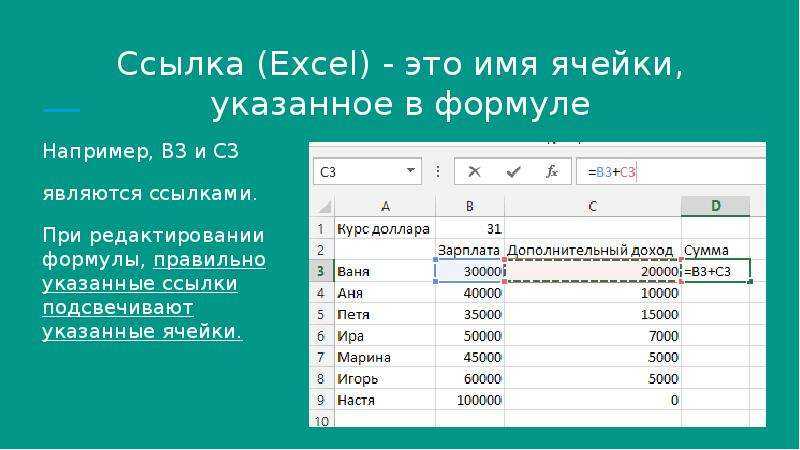
Task: Click the name cell 'Аня'
Action: [385, 293]
